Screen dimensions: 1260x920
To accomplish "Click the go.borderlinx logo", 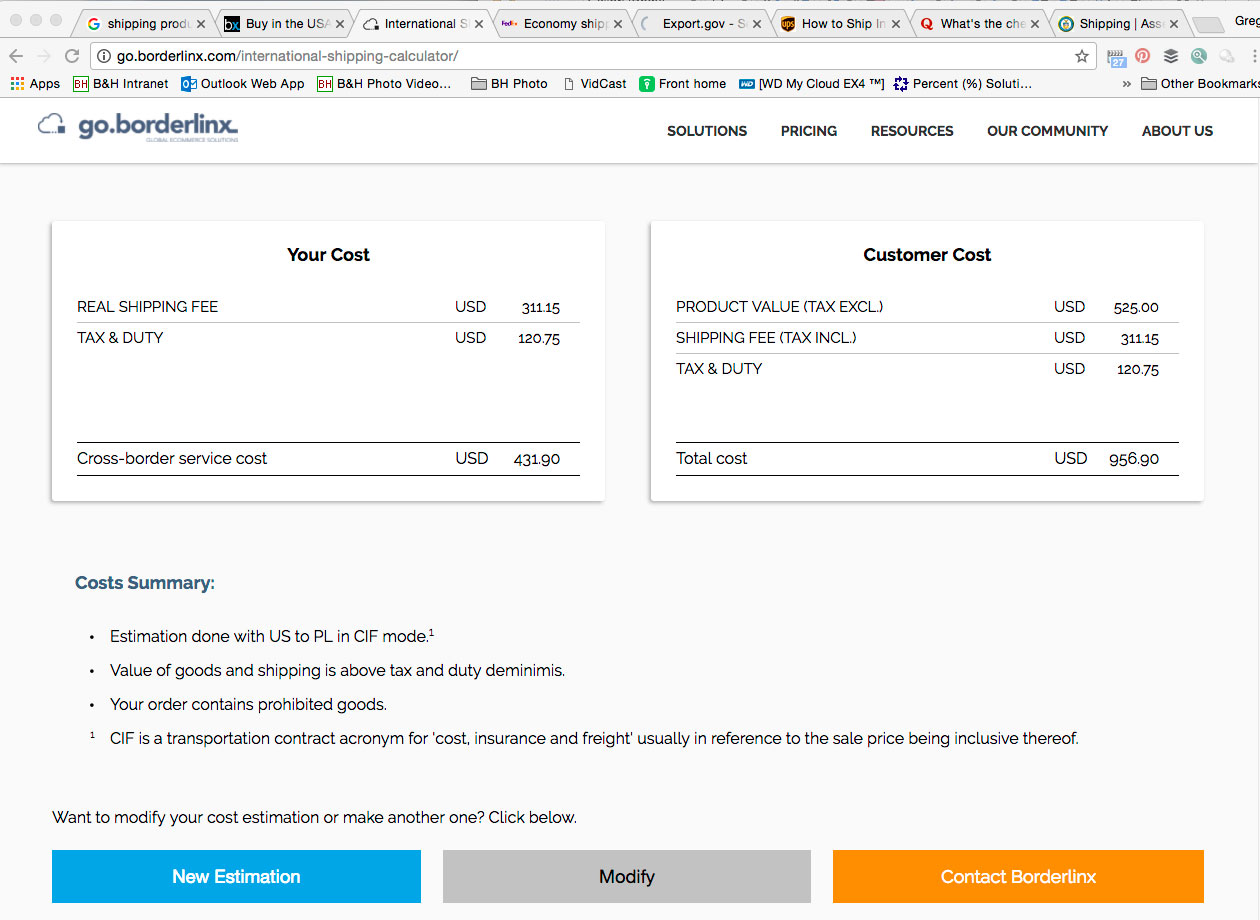I will [x=138, y=127].
